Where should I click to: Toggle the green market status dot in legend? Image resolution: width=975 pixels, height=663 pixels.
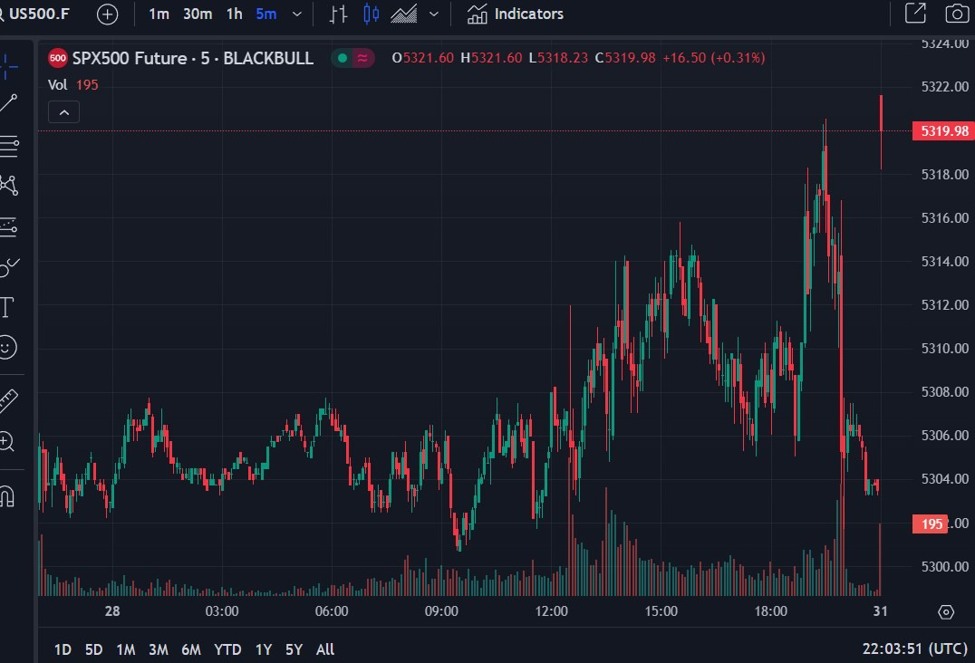tap(341, 59)
